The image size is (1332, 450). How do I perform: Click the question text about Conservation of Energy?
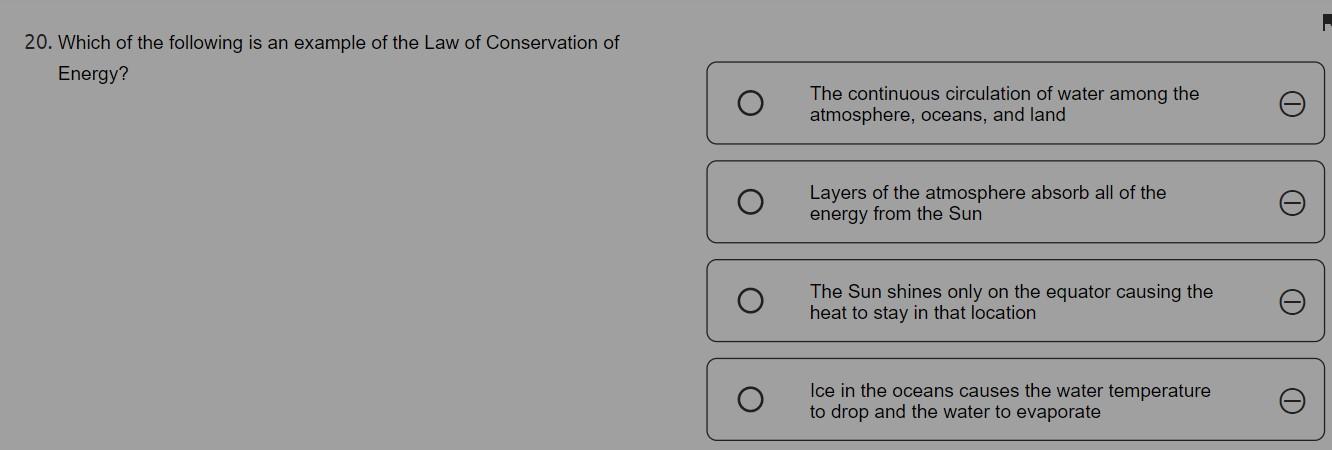340,43
